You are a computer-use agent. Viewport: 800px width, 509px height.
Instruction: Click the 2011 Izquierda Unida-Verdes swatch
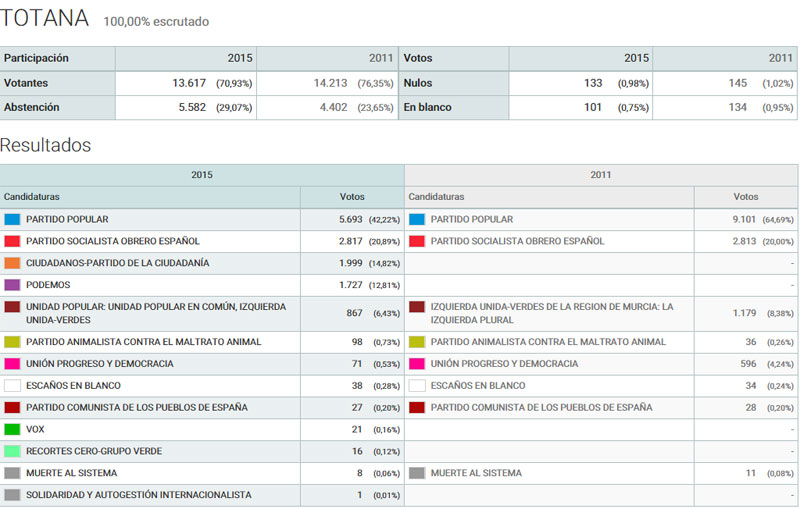[x=417, y=307]
